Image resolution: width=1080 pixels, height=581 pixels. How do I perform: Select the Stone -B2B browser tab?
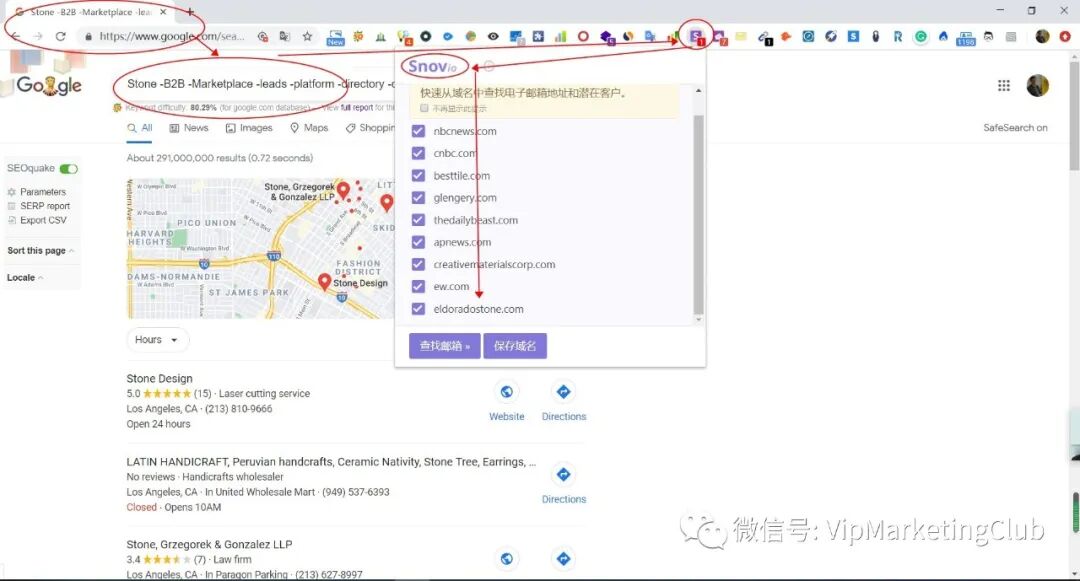[x=90, y=12]
